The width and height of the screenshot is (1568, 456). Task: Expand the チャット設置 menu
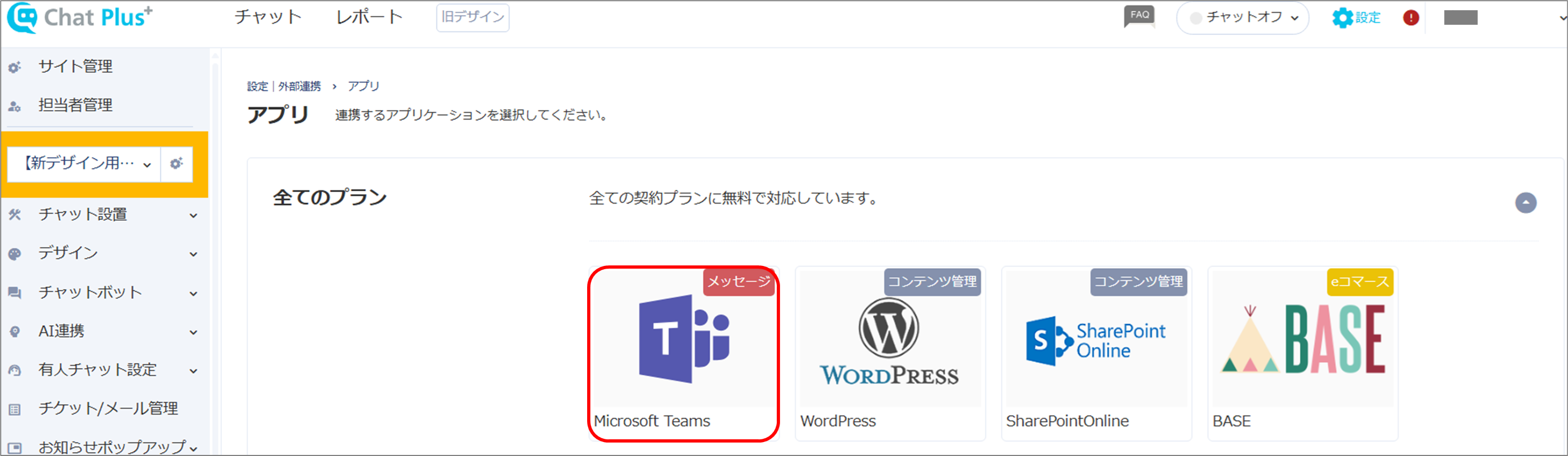click(104, 215)
